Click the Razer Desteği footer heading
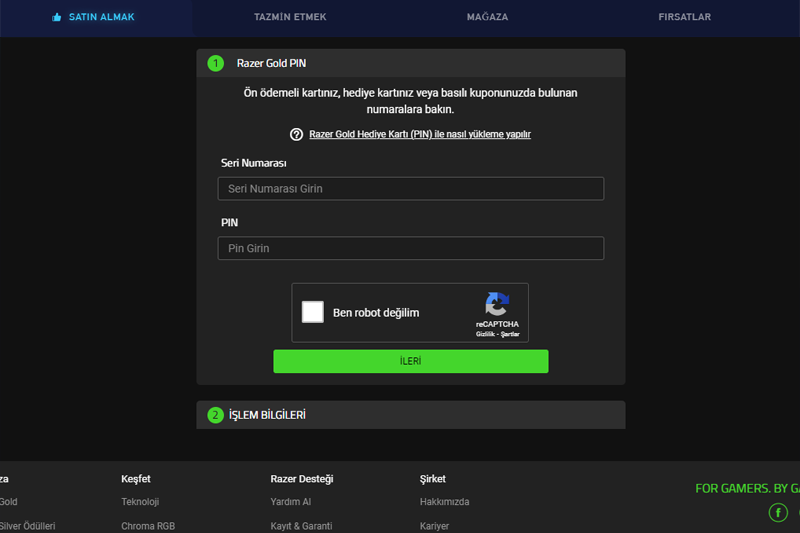This screenshot has width=800, height=533. (x=302, y=479)
